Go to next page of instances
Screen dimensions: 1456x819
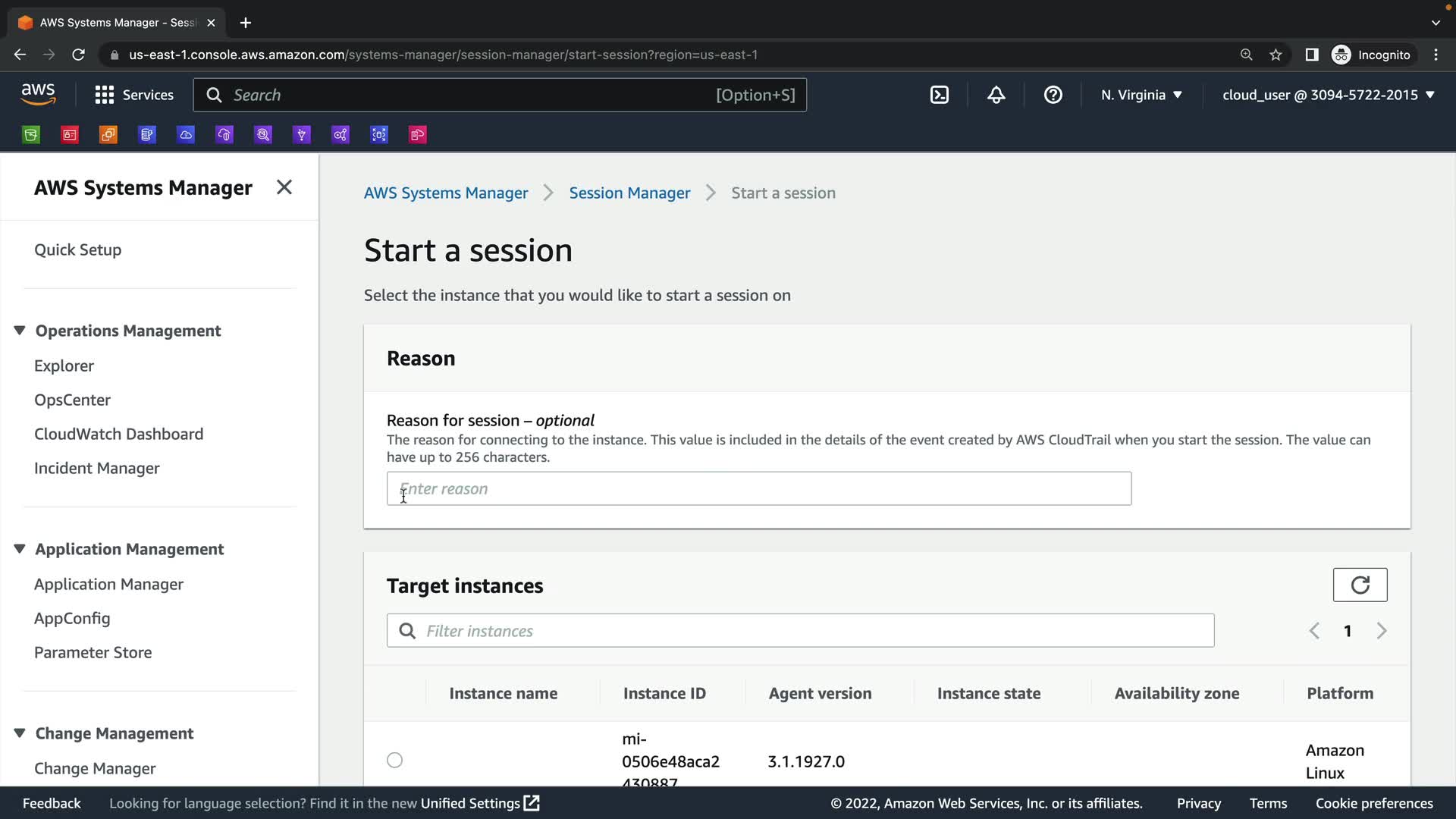coord(1381,631)
